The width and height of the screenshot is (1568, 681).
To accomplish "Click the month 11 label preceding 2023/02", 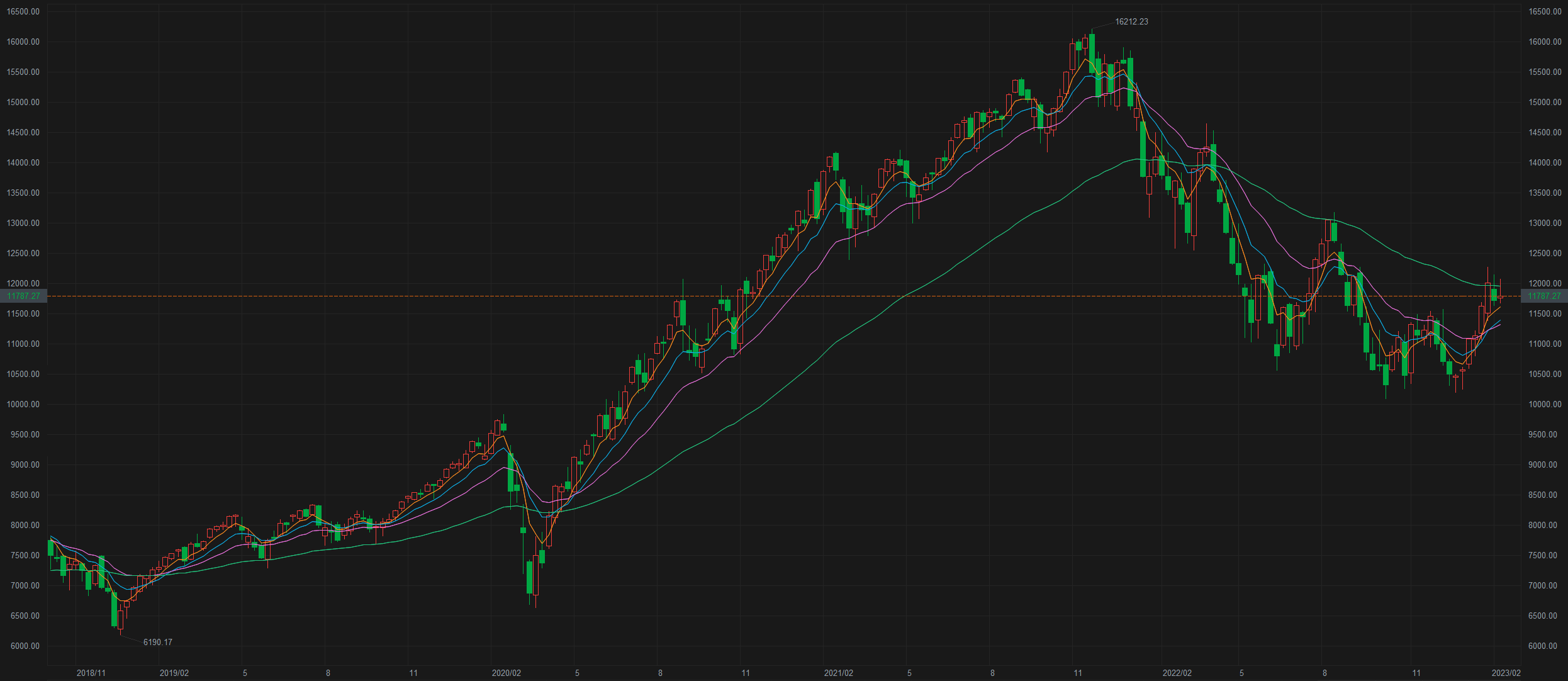I will (x=1416, y=673).
